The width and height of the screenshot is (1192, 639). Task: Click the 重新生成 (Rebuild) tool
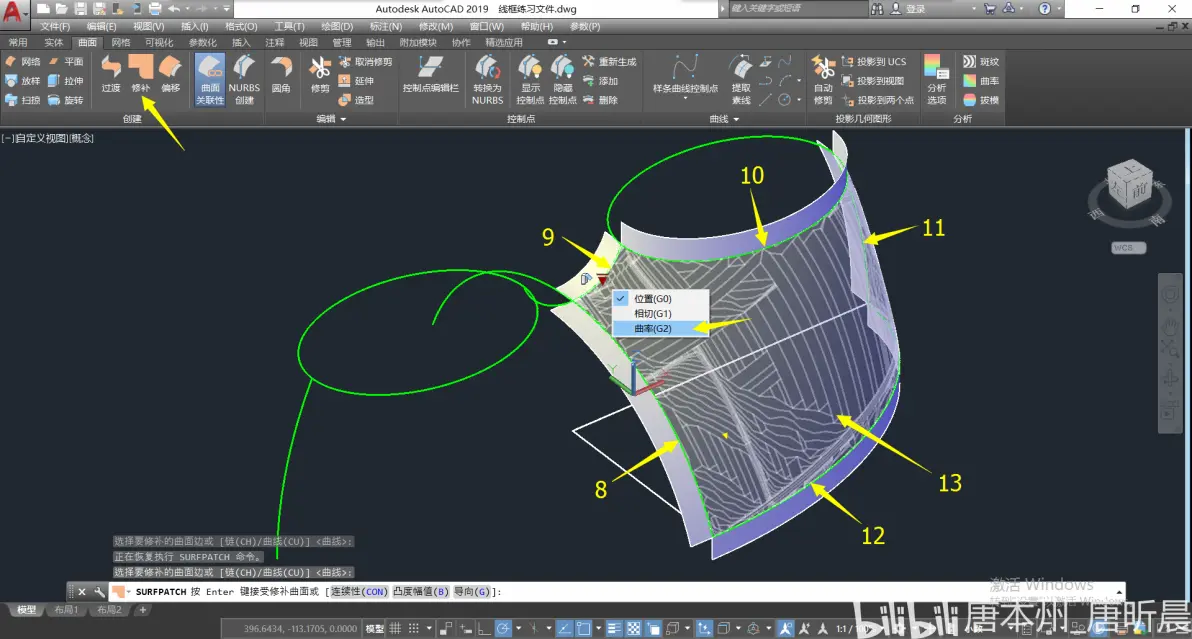coord(610,62)
